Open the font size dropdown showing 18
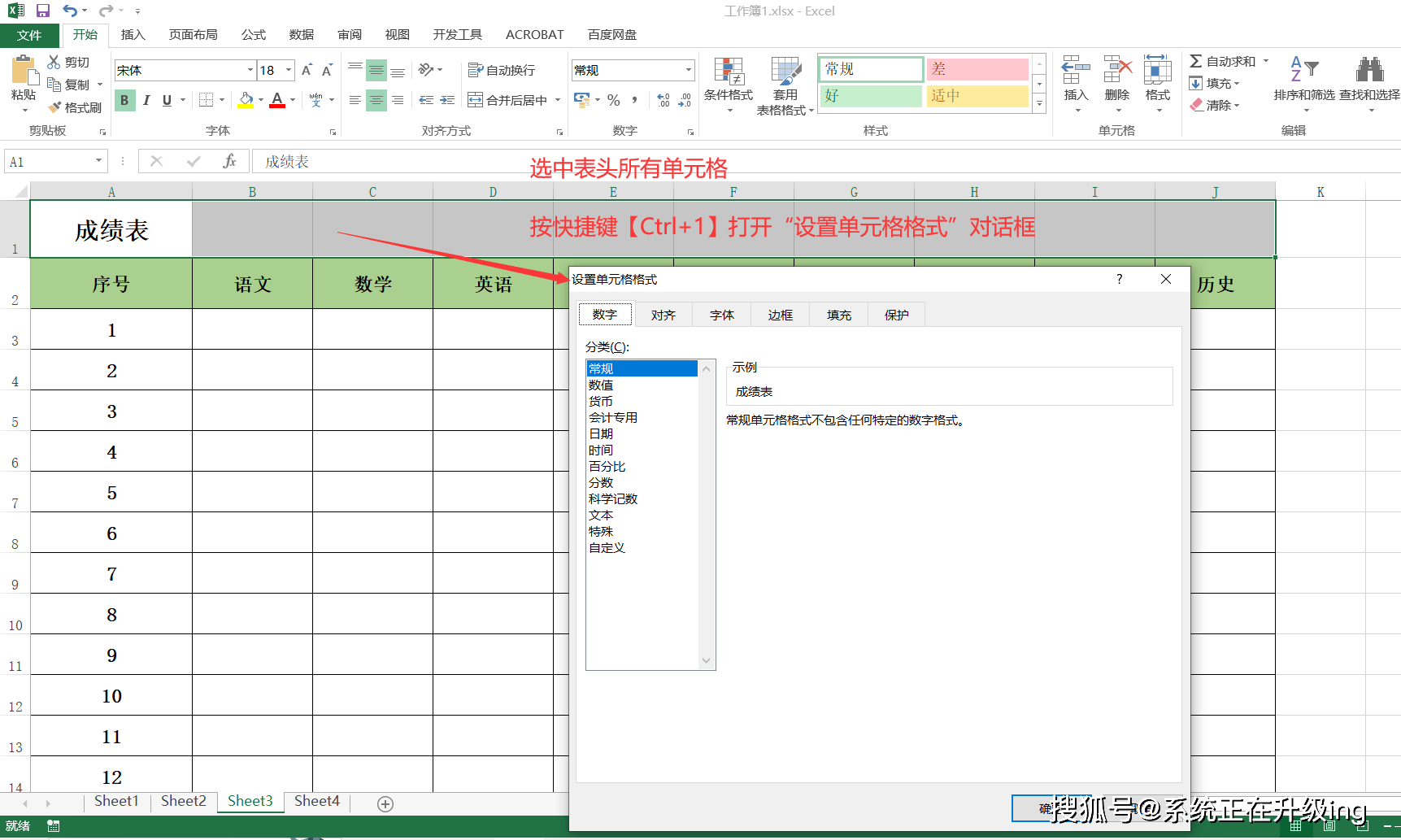1401x840 pixels. point(287,70)
